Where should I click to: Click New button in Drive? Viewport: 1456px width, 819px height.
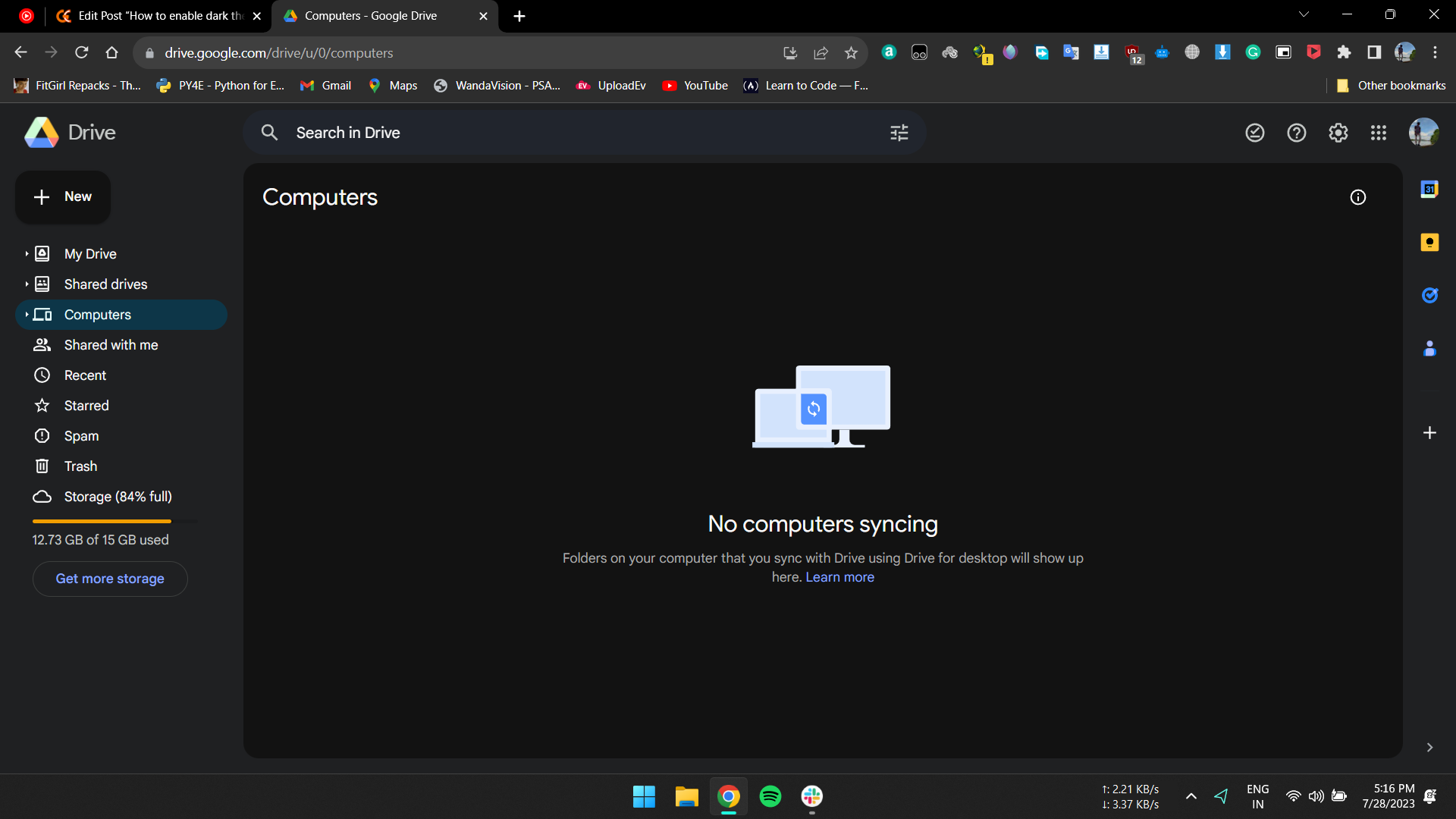pyautogui.click(x=63, y=197)
